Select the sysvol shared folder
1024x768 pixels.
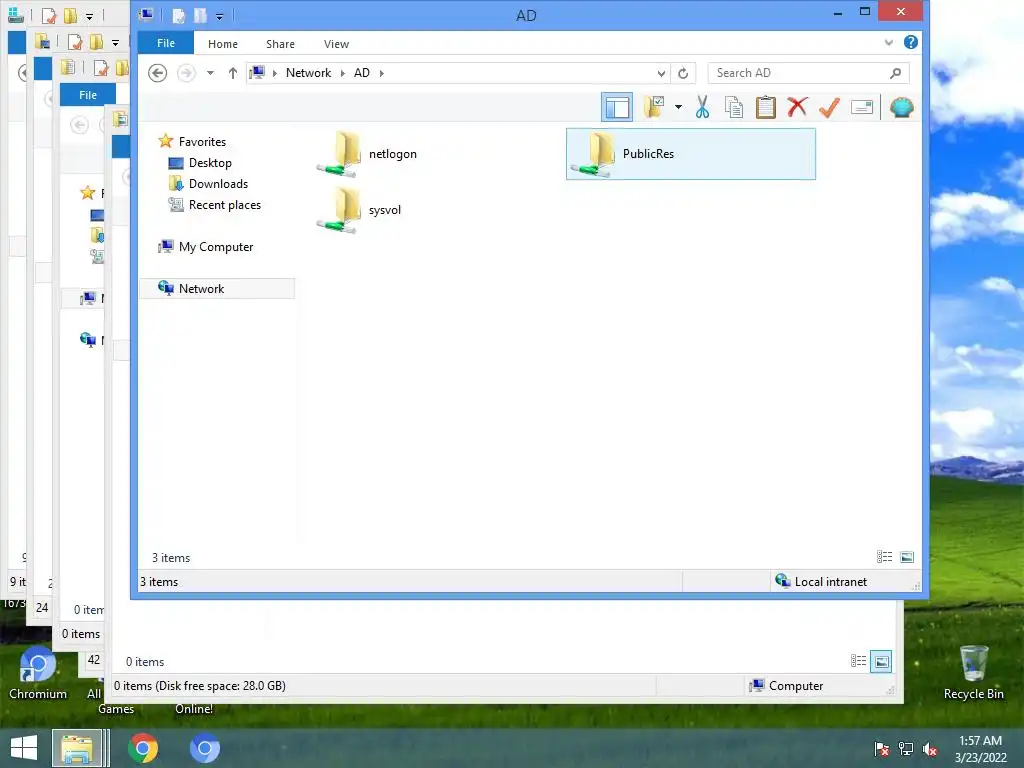click(x=359, y=210)
